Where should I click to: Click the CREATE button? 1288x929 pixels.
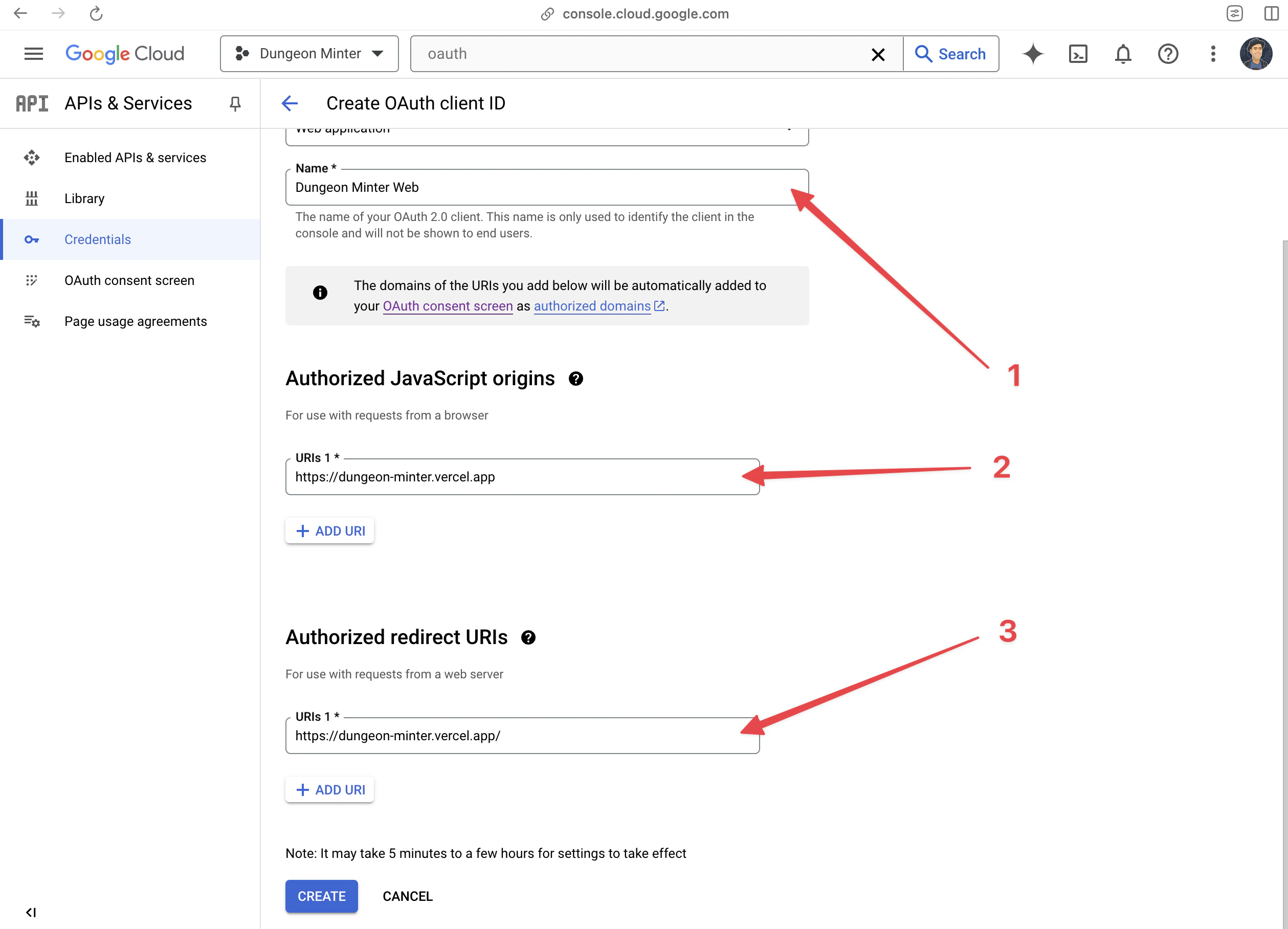tap(321, 896)
